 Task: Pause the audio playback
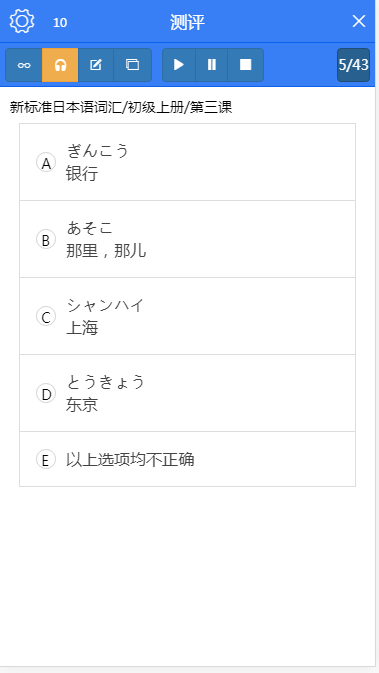click(x=212, y=65)
